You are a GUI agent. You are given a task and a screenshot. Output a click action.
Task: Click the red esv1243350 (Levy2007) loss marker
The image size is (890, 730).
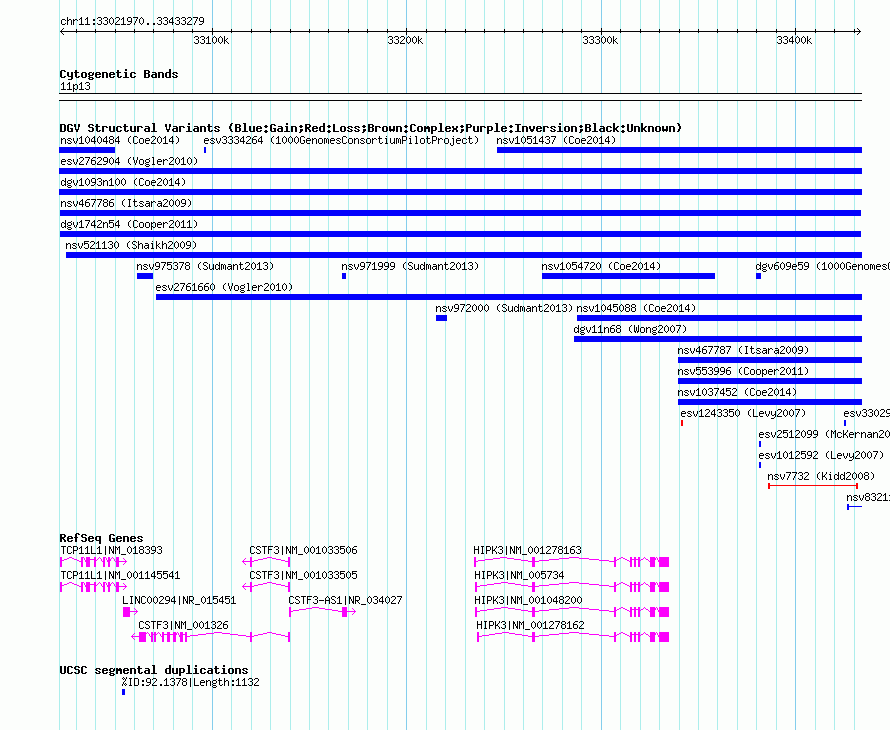[682, 423]
